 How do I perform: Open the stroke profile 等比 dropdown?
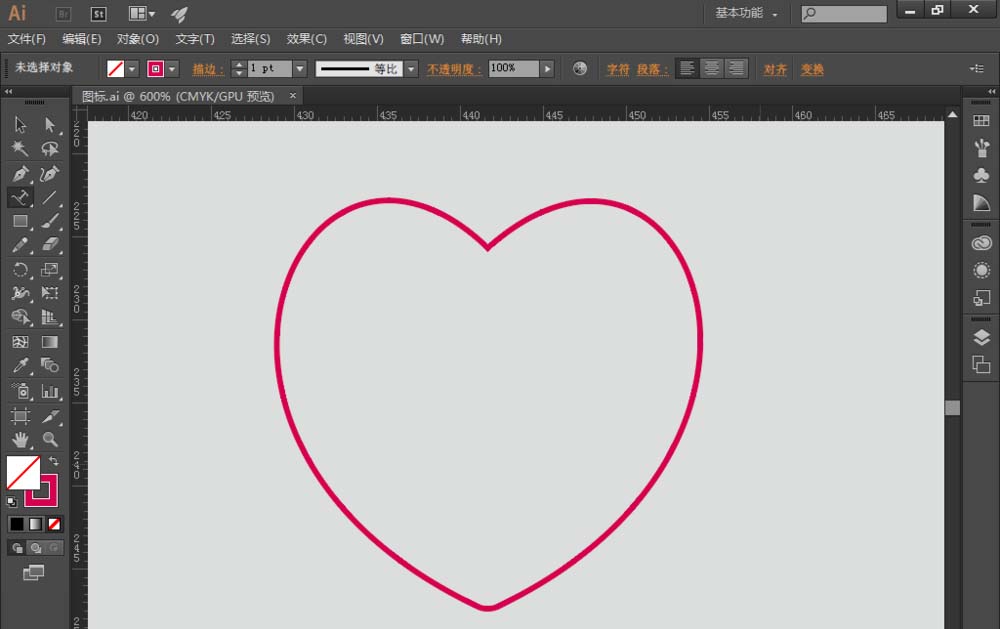411,69
